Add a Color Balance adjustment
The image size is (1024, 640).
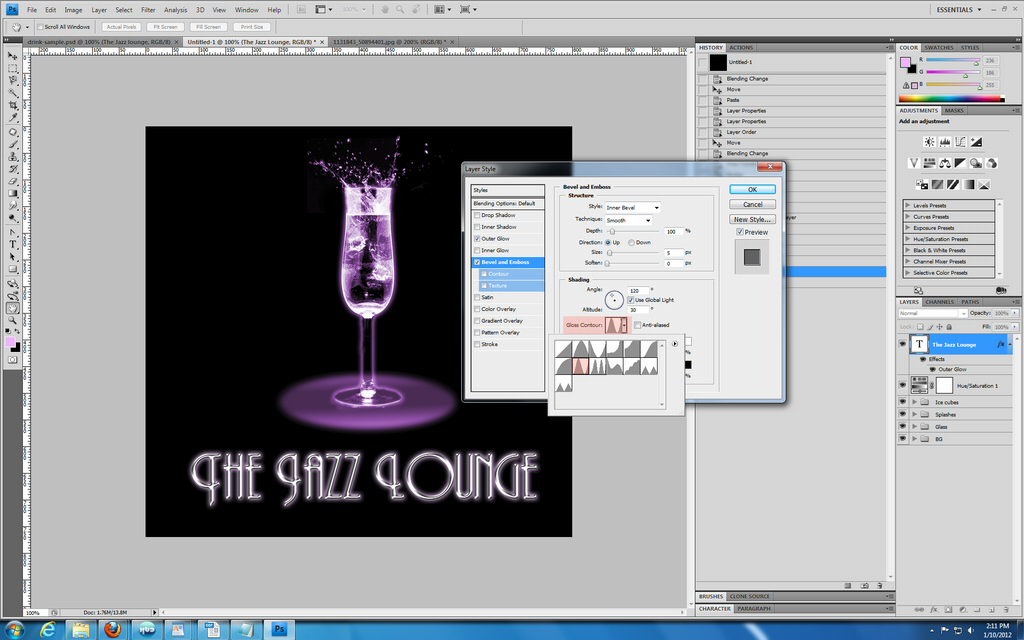pos(945,163)
